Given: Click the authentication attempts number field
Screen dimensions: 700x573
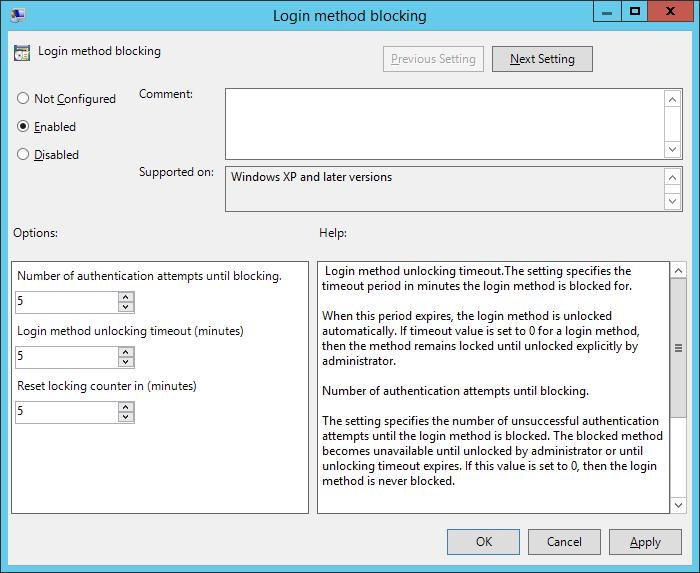Looking at the screenshot, I should click(x=66, y=302).
